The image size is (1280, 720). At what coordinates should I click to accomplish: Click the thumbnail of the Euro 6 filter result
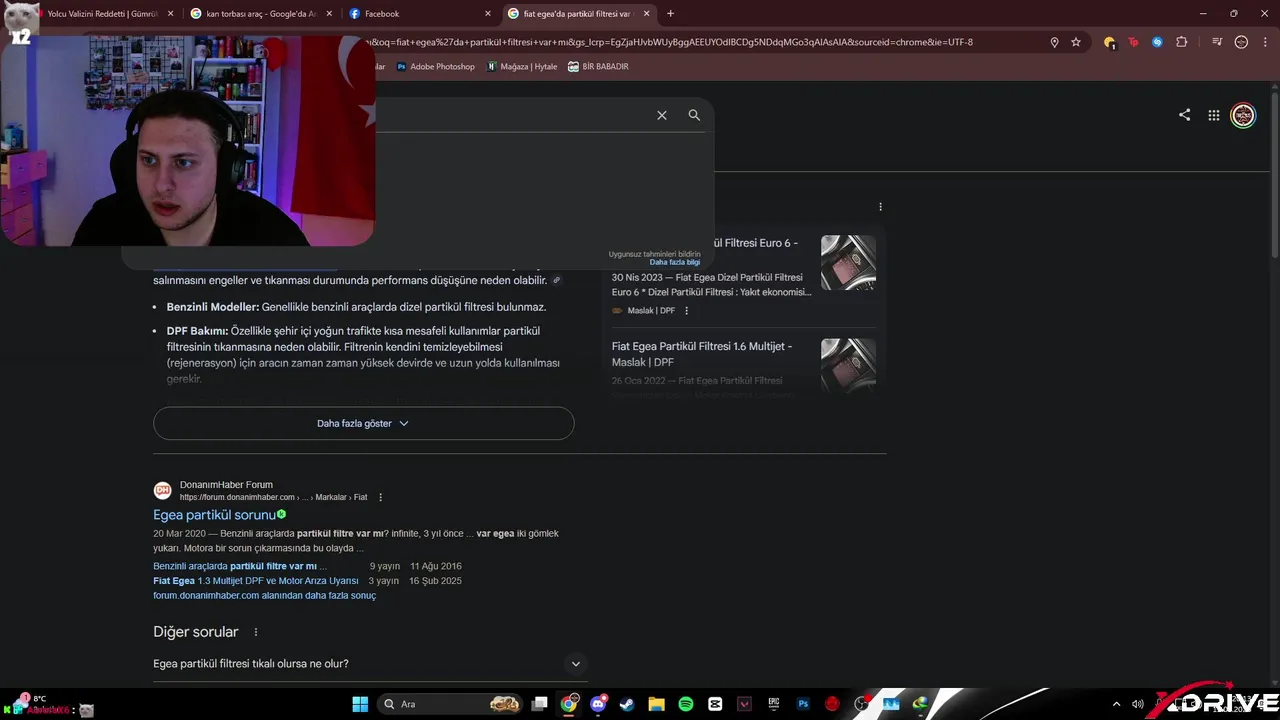(848, 262)
